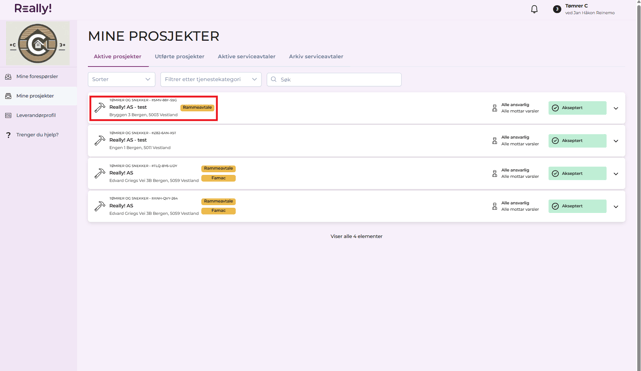This screenshot has height=371, width=641.
Task: Click the Viser alle 4 elementer text
Action: pos(356,236)
